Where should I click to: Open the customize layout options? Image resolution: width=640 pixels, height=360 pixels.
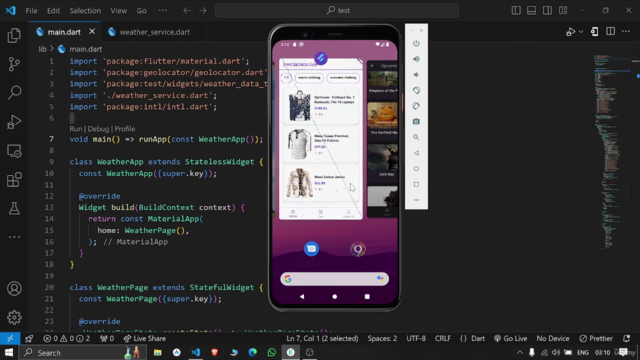tap(563, 11)
